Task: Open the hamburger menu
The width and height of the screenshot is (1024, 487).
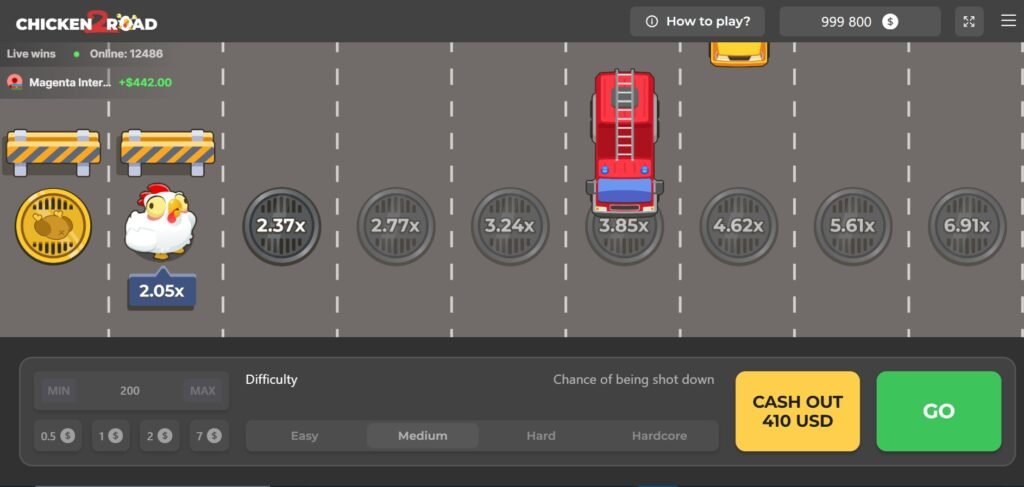Action: [1008, 21]
